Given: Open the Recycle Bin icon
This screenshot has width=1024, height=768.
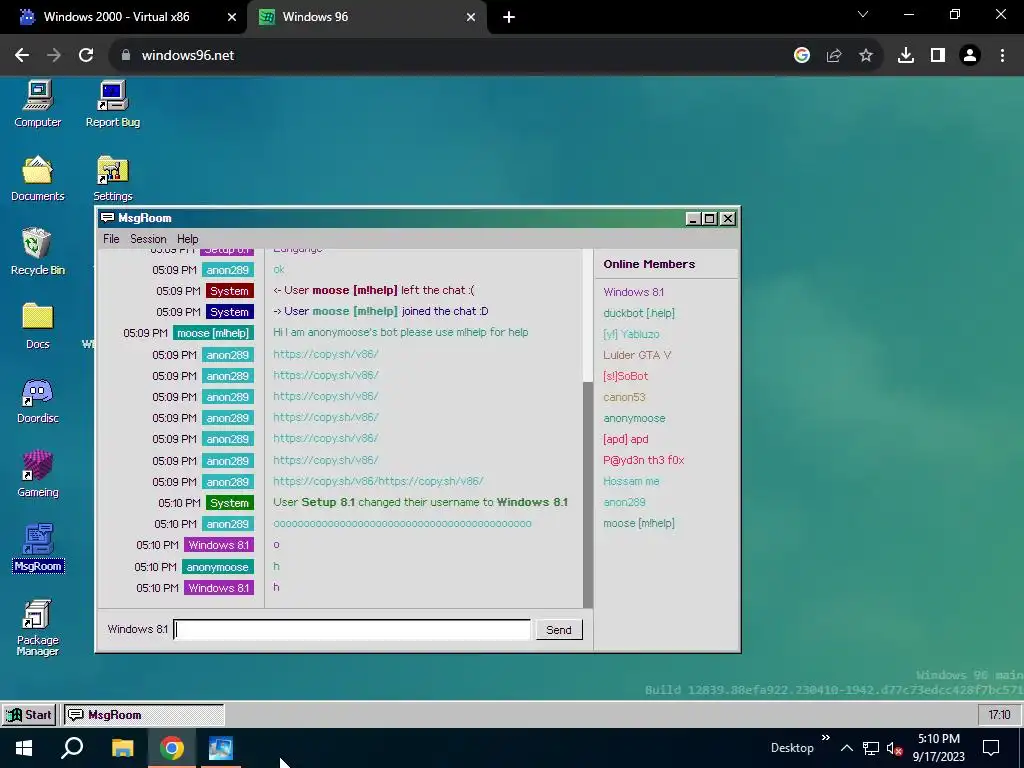Looking at the screenshot, I should coord(38,252).
